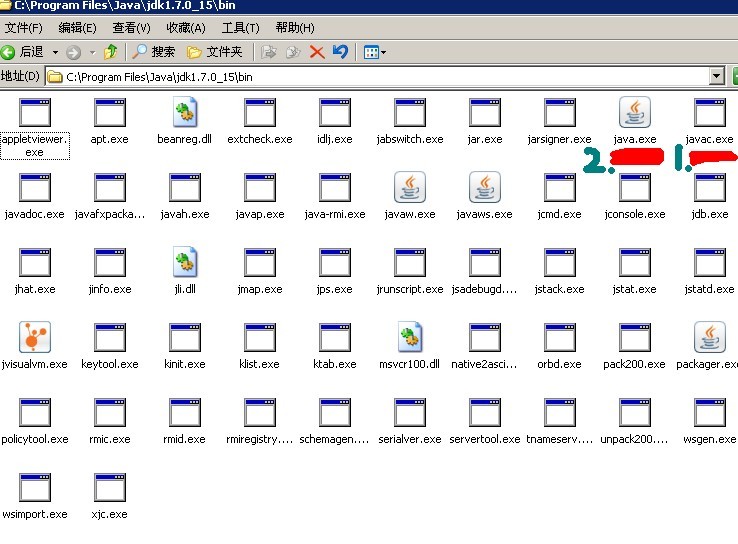This screenshot has width=738, height=544.
Task: Select the jar.exe file icon
Action: click(x=484, y=112)
